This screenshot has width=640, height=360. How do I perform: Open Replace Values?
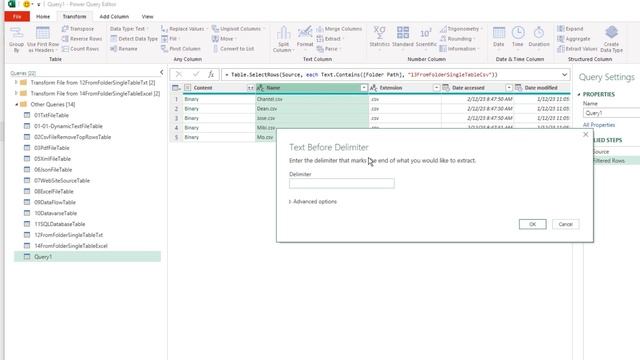coord(184,29)
